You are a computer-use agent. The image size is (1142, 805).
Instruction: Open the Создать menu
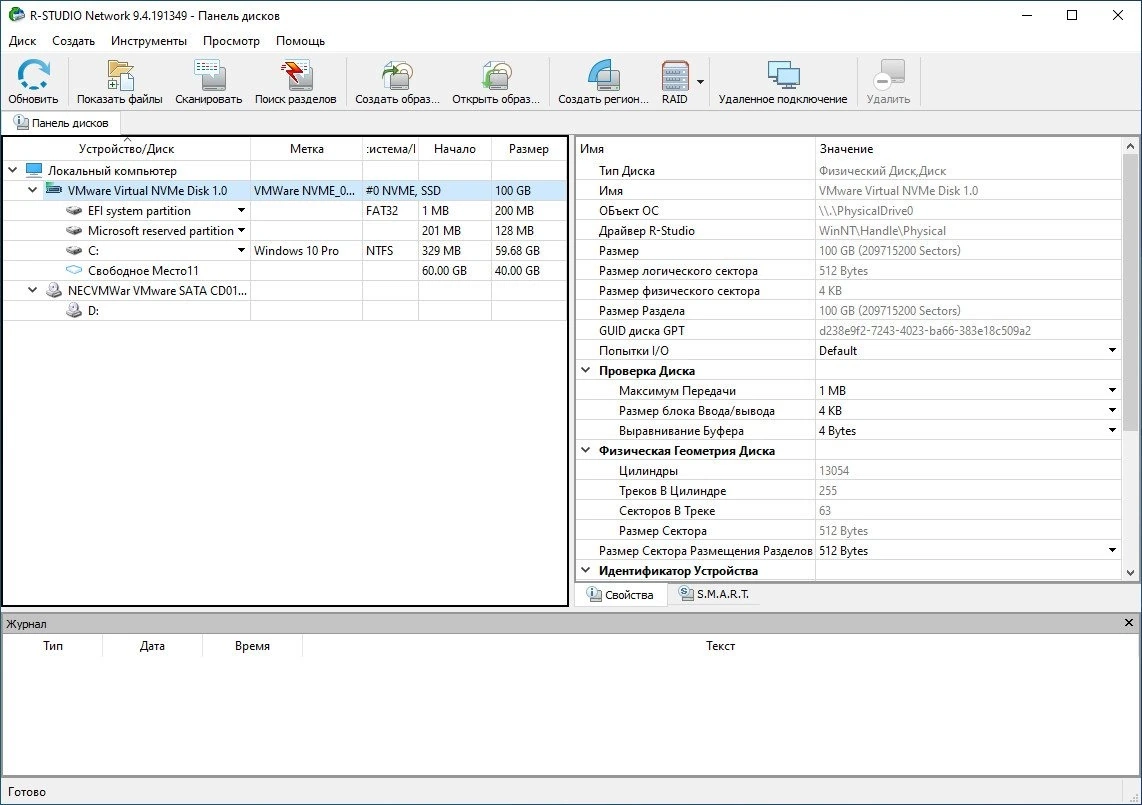(74, 41)
